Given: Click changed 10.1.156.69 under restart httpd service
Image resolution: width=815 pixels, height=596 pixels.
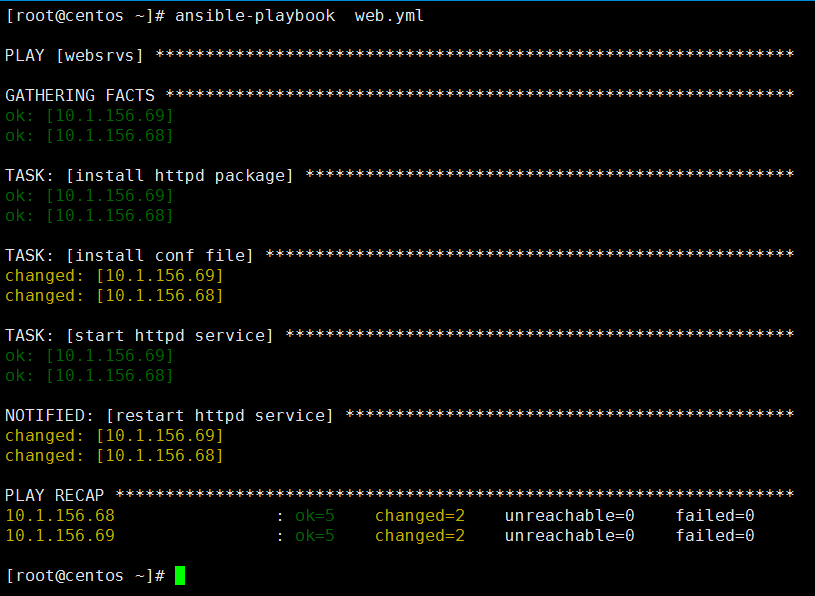Looking at the screenshot, I should 114,435.
